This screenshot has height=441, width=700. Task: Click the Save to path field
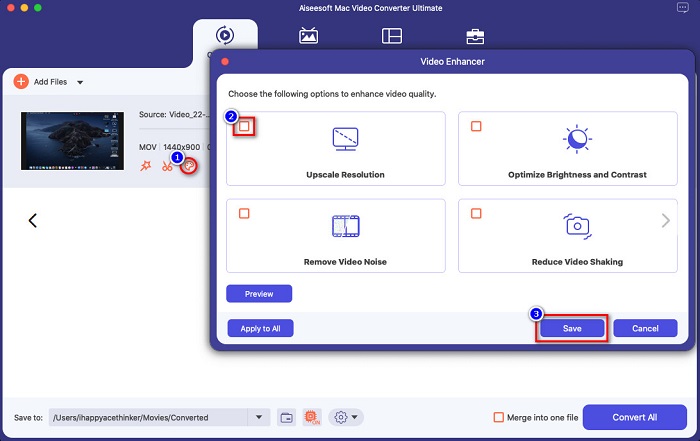(x=148, y=418)
